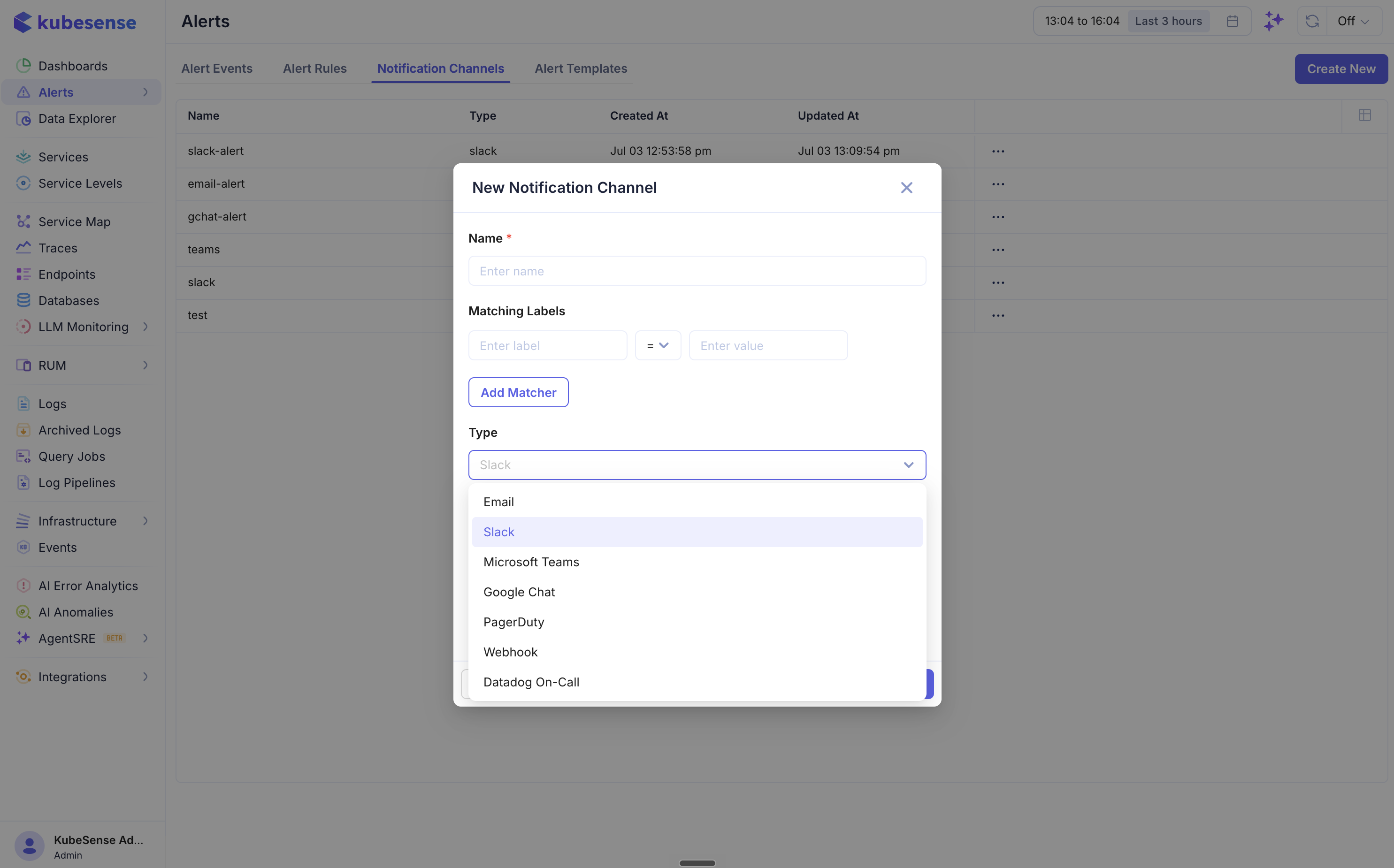This screenshot has height=868, width=1394.
Task: Open Services via its sidebar icon
Action: tap(23, 157)
